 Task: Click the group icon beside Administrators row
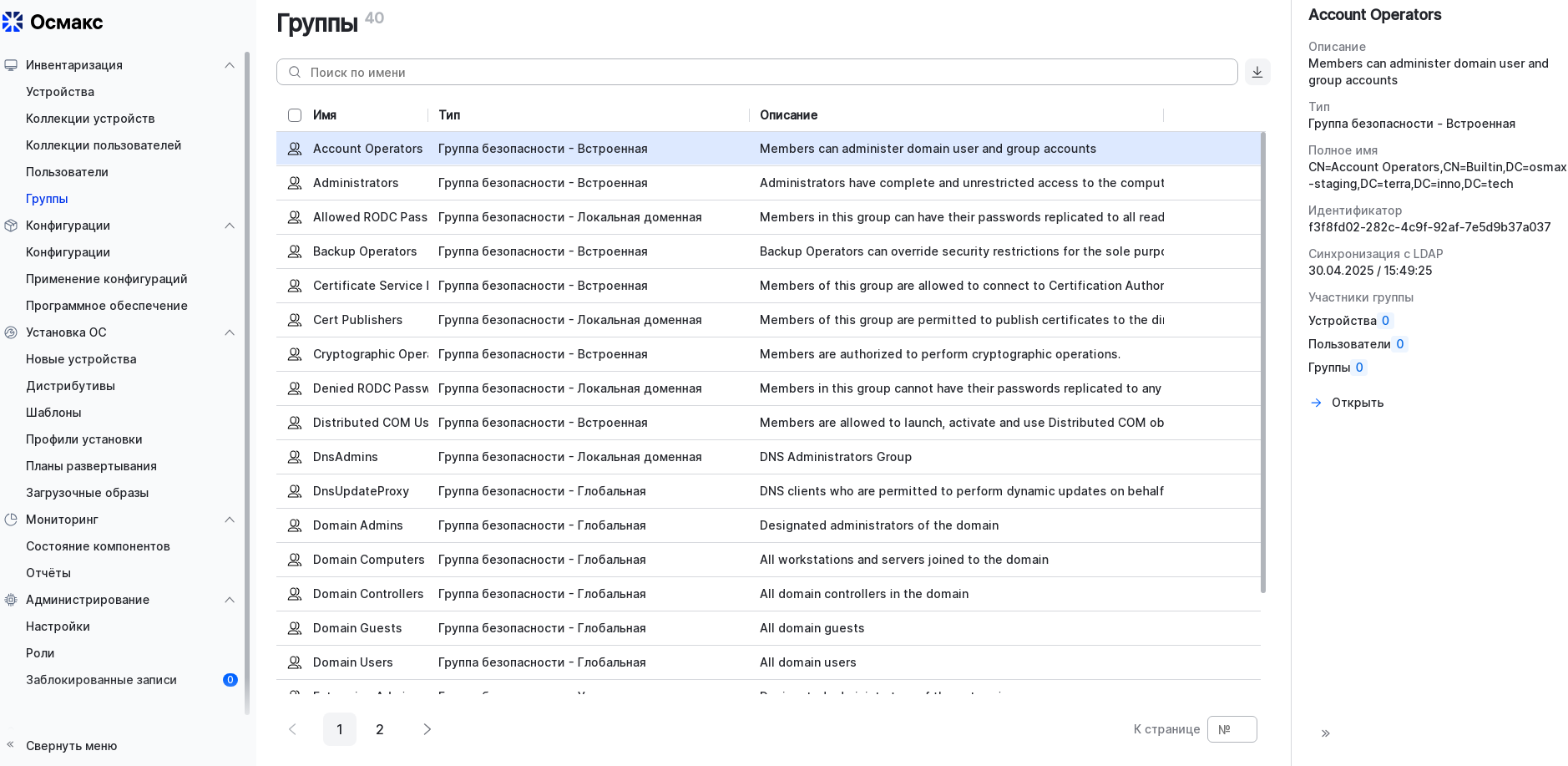click(295, 183)
